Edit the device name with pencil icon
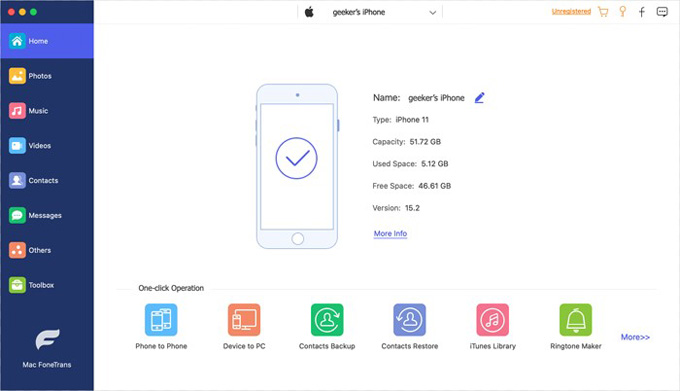The width and height of the screenshot is (680, 391). tap(479, 98)
